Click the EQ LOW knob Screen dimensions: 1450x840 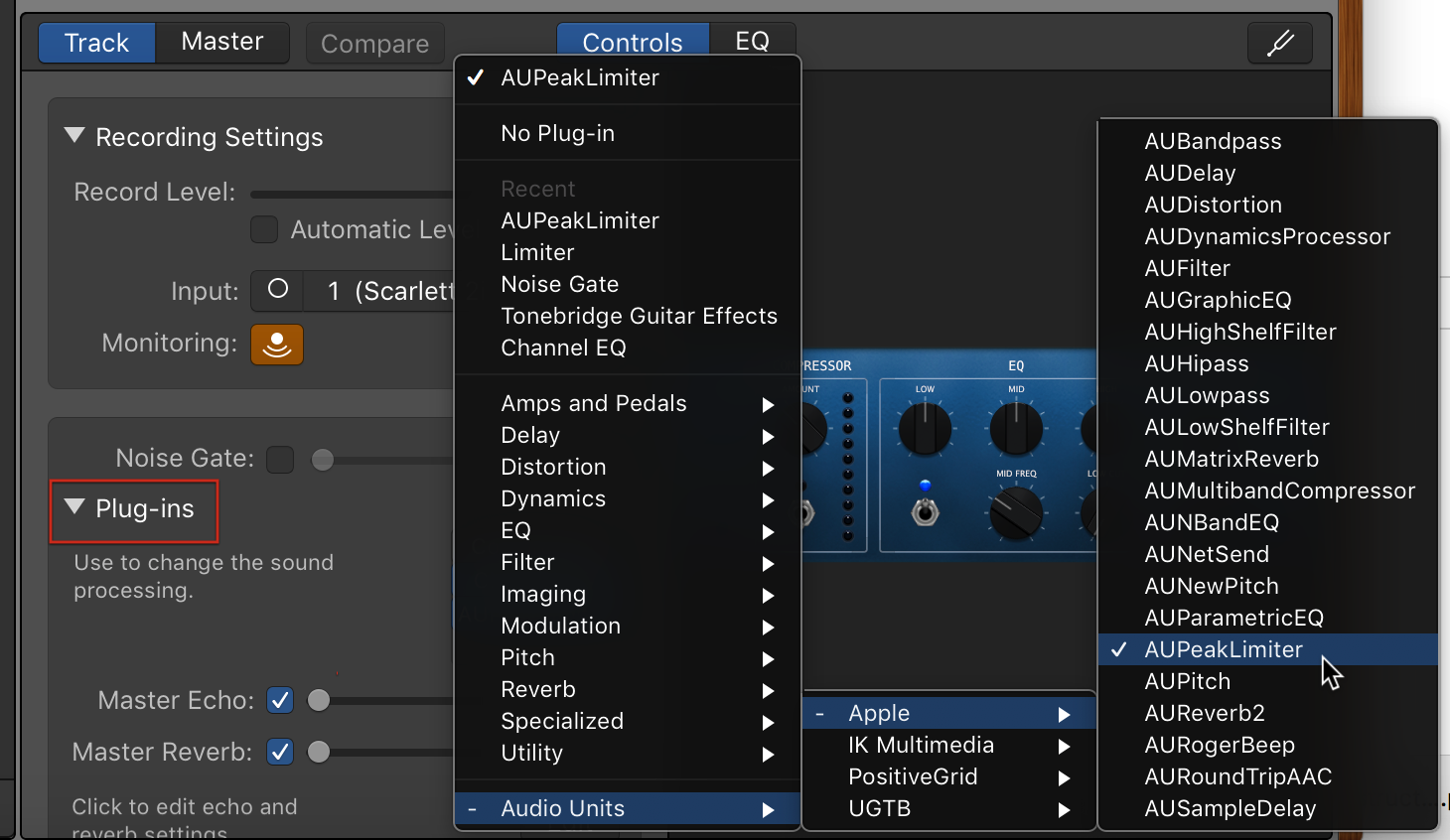[925, 429]
